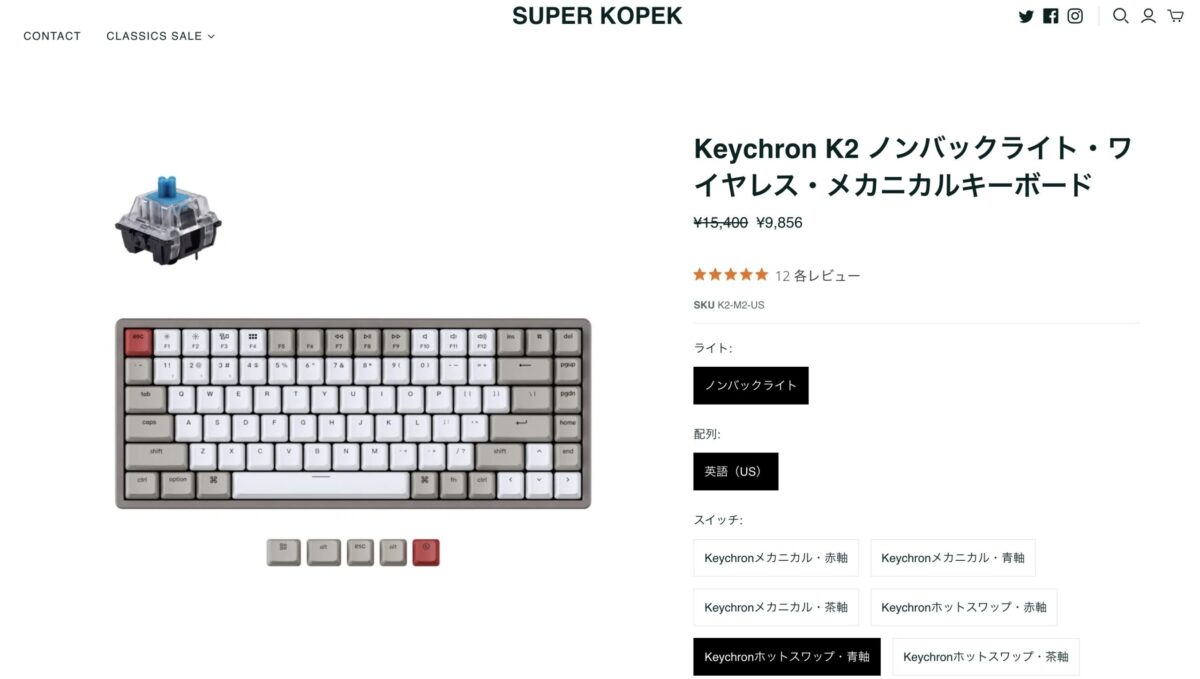Screen dimensions: 1200x679
Task: Open the shopping cart icon
Action: [1175, 16]
